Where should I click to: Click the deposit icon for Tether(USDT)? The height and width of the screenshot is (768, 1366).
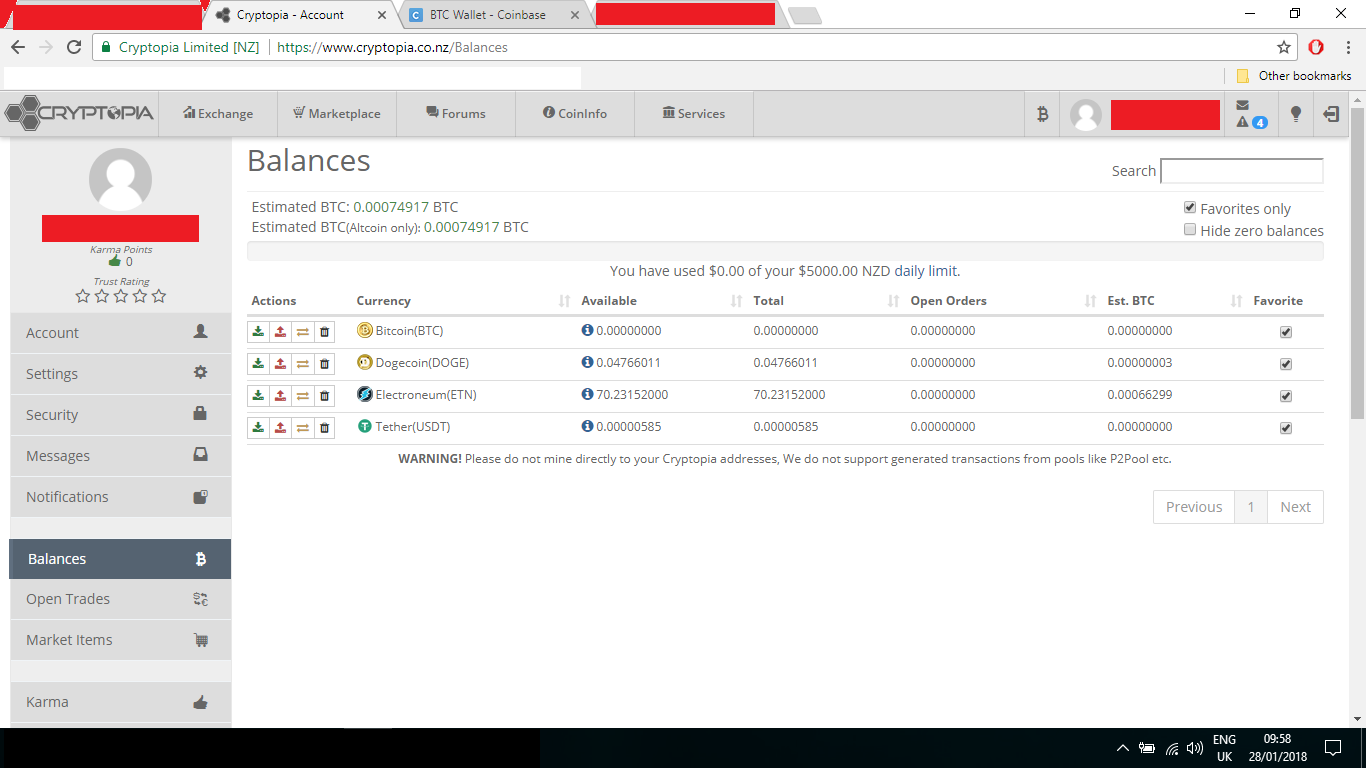(x=258, y=427)
